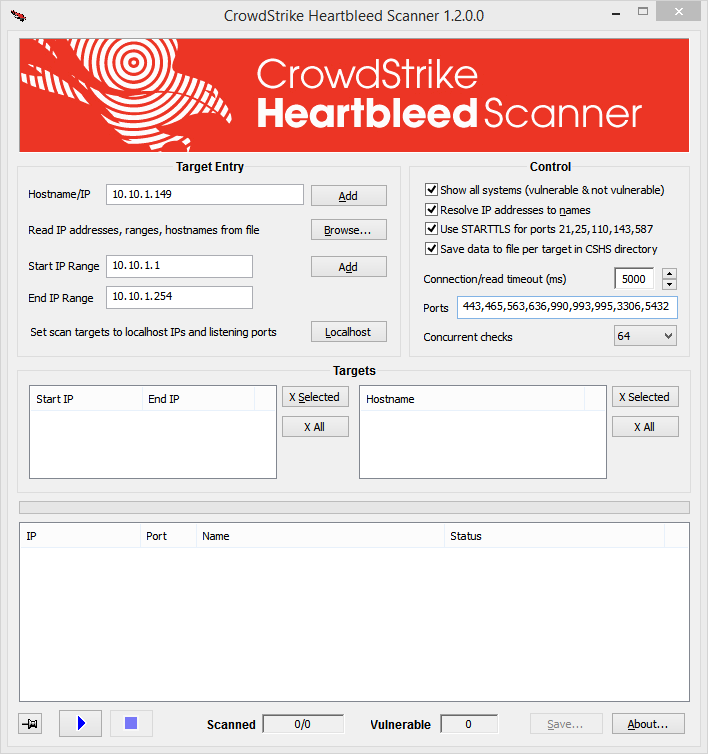Screen dimensions: 708x754
Task: Click the Vulnerable counter field showing 0
Action: pyautogui.click(x=469, y=724)
